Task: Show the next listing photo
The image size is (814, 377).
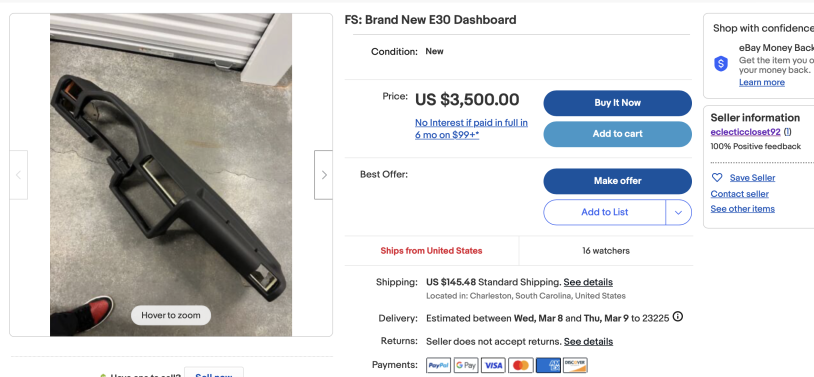Action: click(x=323, y=175)
